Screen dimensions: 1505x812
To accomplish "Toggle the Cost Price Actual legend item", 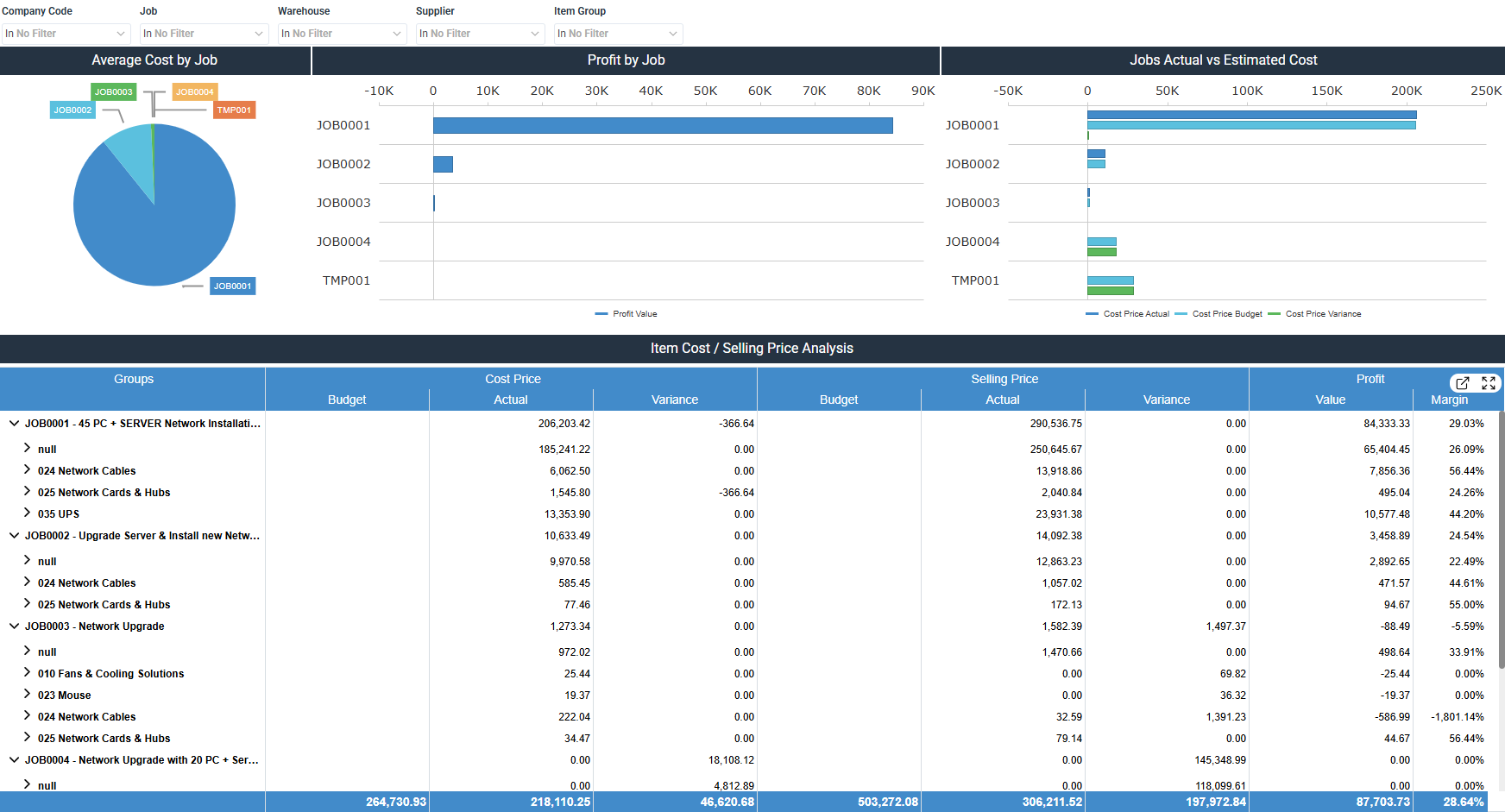I will (x=1128, y=314).
